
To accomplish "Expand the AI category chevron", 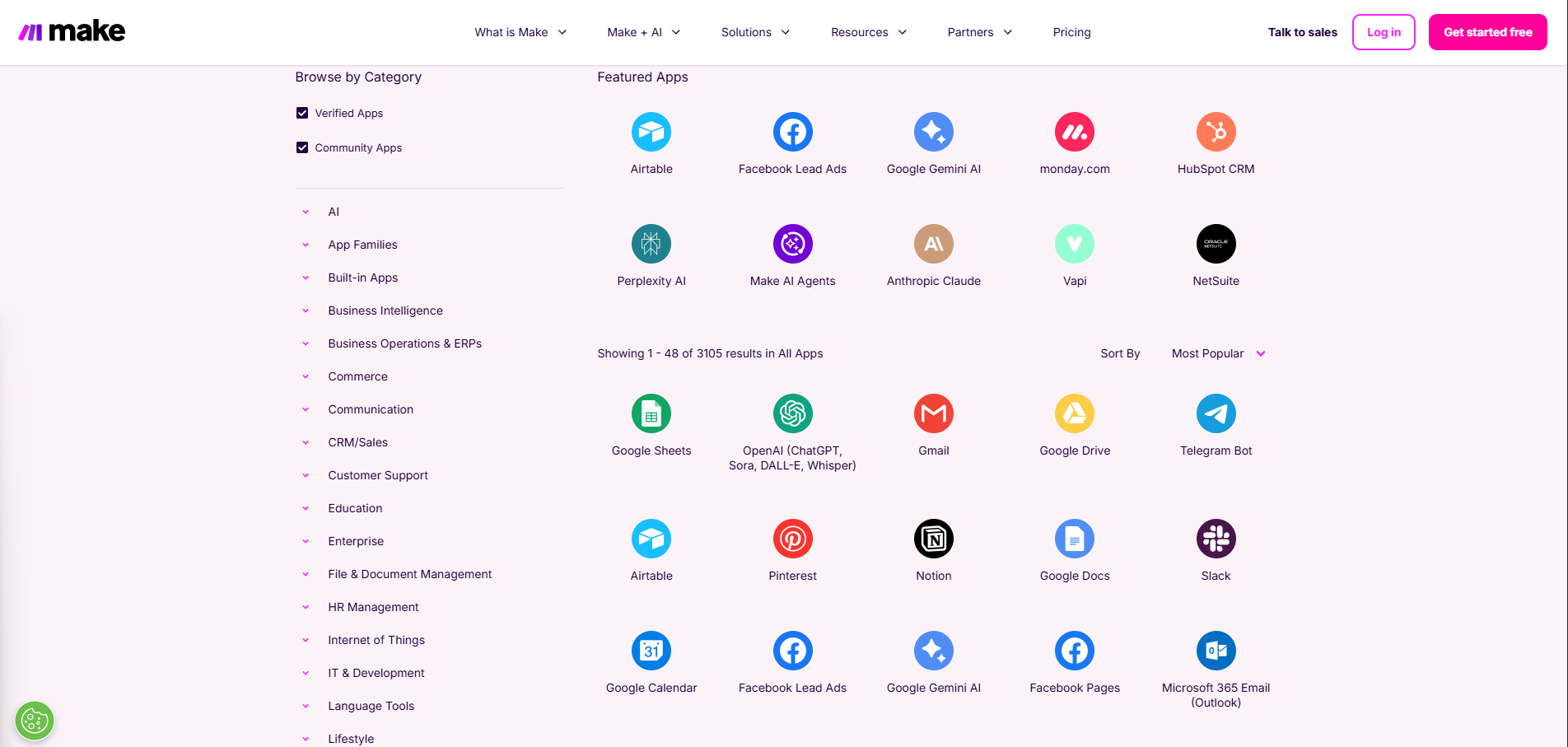I will point(306,212).
